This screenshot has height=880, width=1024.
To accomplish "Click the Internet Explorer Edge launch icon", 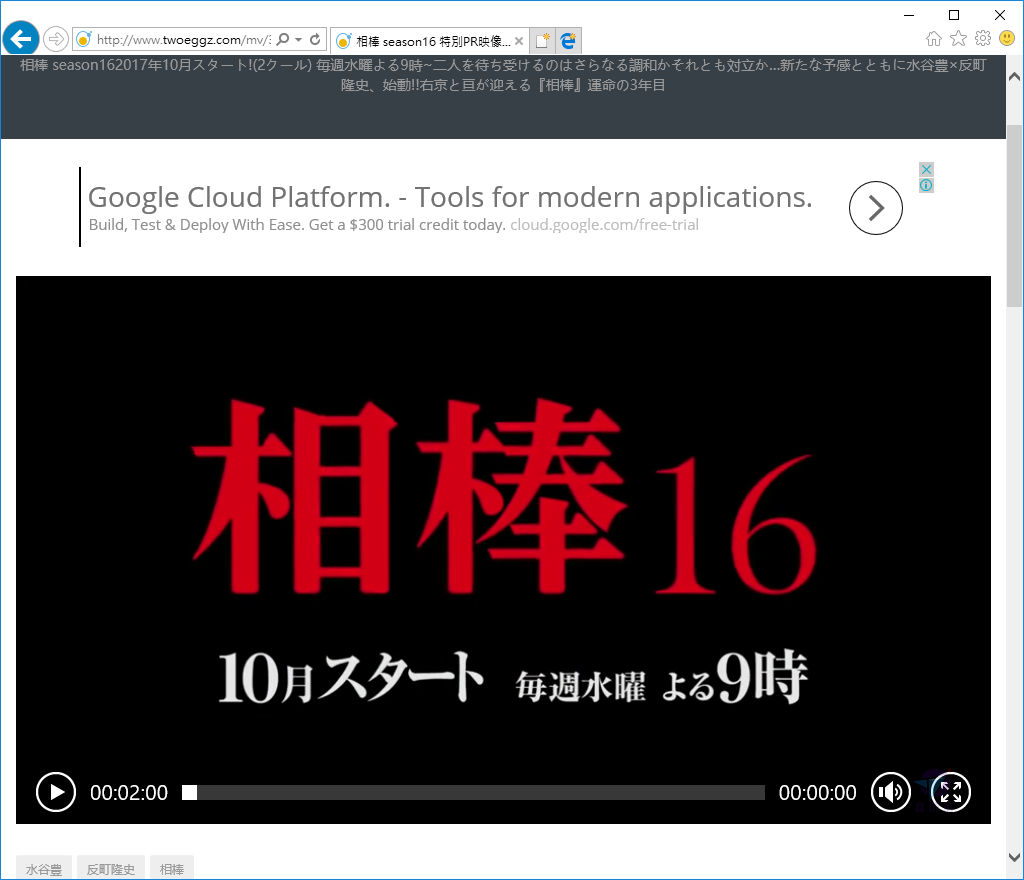I will (x=568, y=40).
